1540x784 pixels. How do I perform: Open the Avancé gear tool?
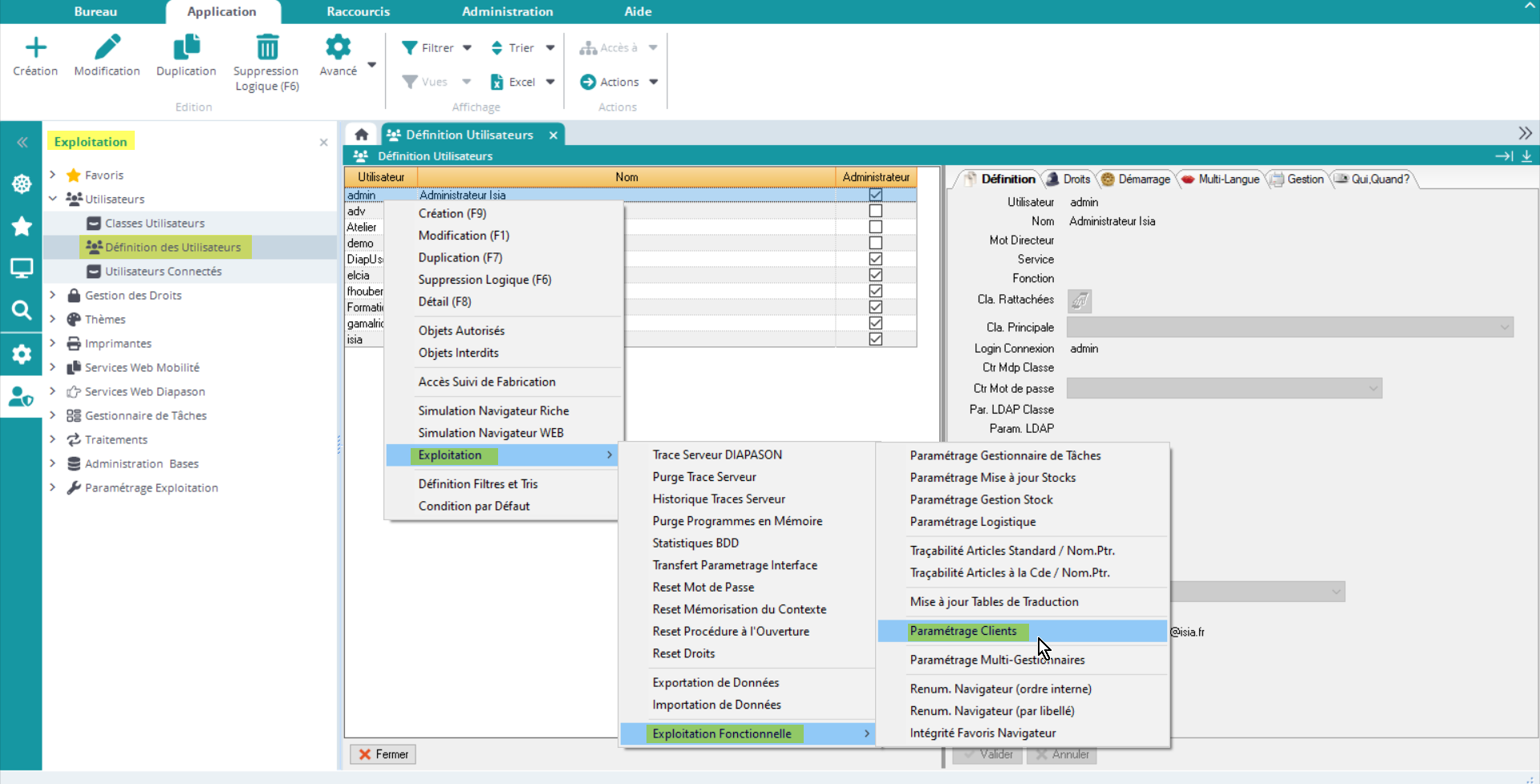[x=338, y=48]
